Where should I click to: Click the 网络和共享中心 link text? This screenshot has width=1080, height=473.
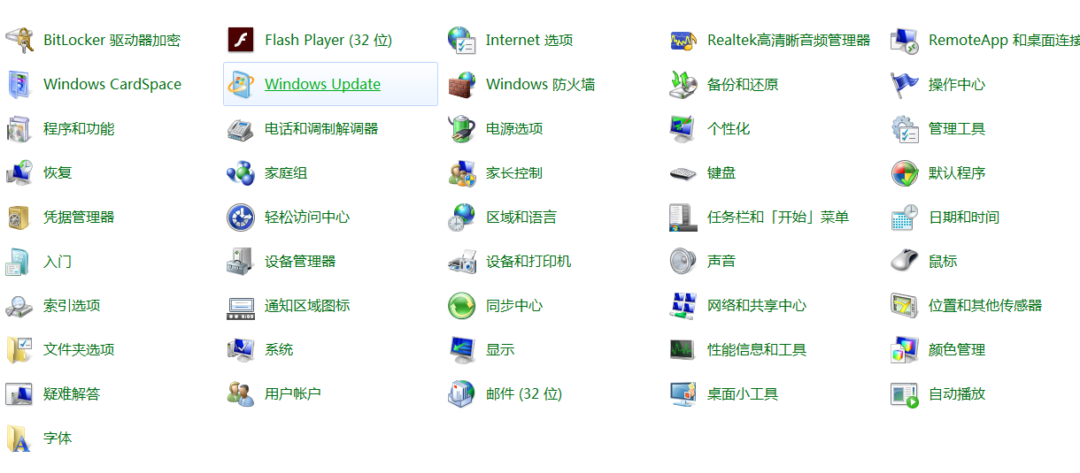(756, 305)
